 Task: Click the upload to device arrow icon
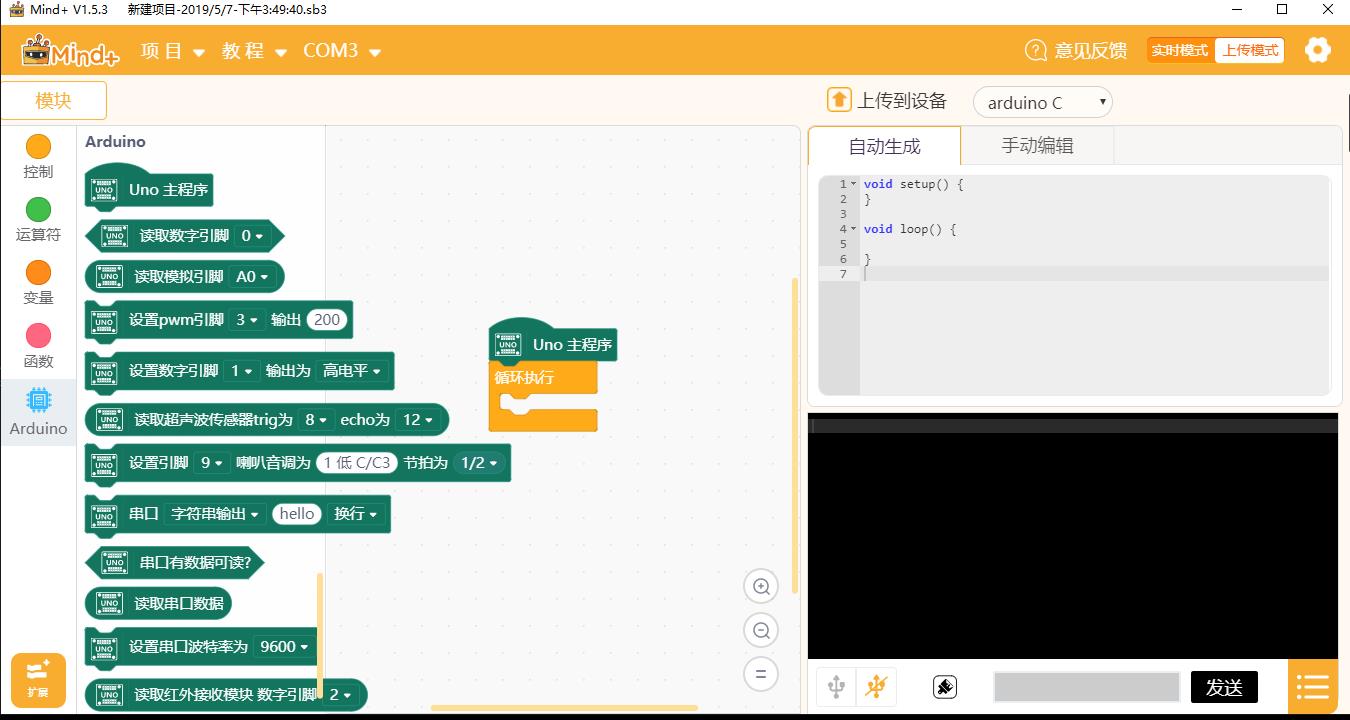pos(839,100)
